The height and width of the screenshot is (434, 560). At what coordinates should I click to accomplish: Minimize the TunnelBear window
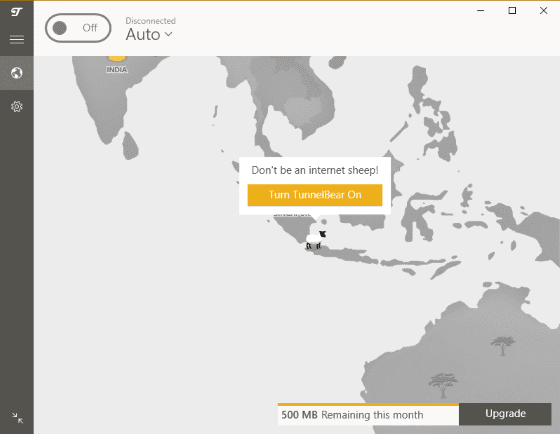[x=481, y=11]
